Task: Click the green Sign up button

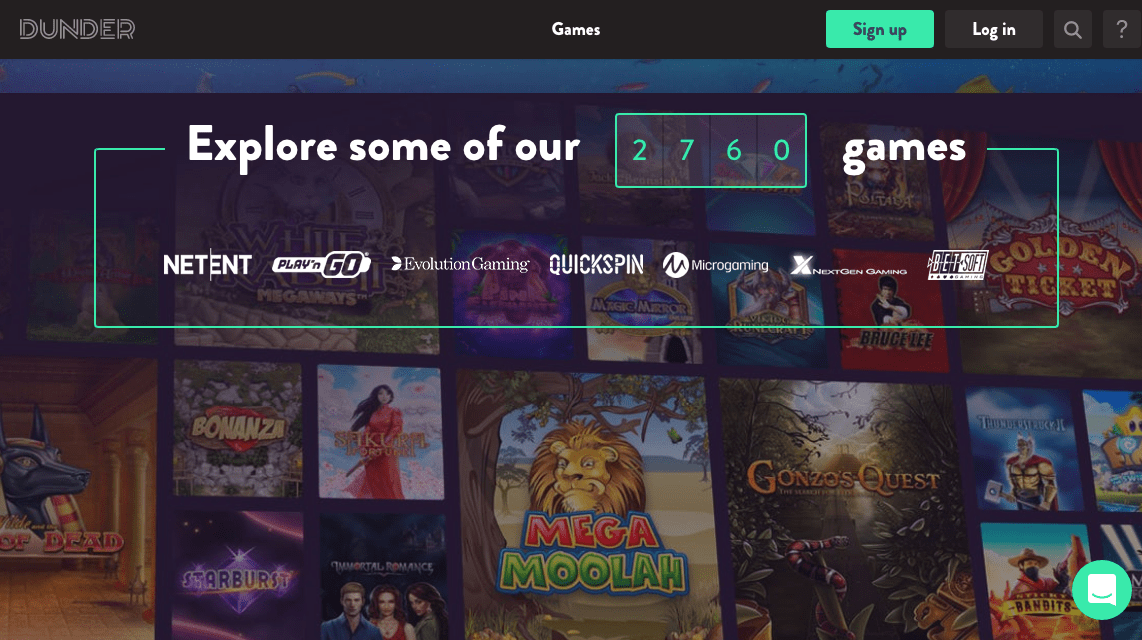Action: coord(880,29)
